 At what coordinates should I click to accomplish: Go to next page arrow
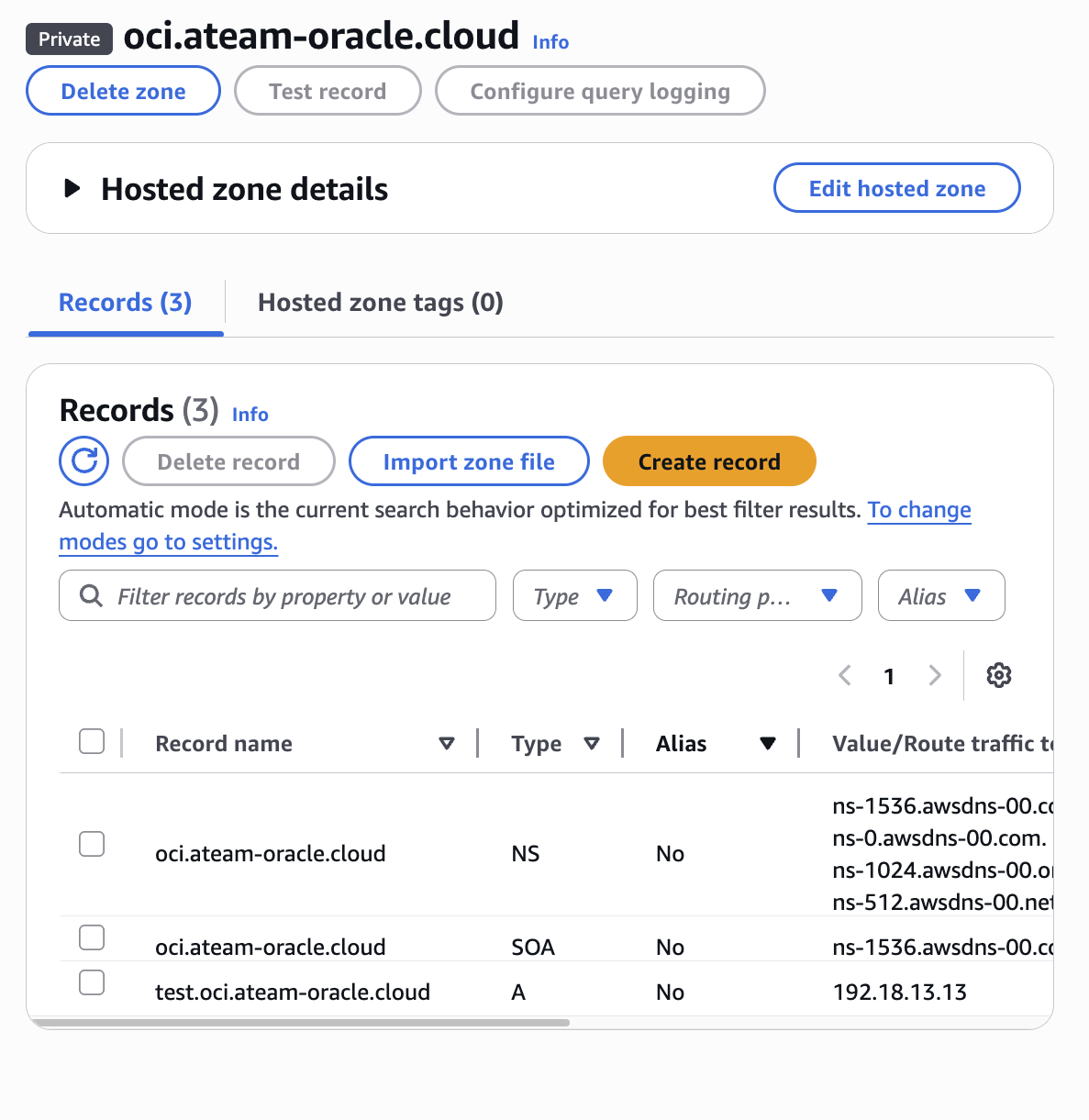click(x=935, y=676)
